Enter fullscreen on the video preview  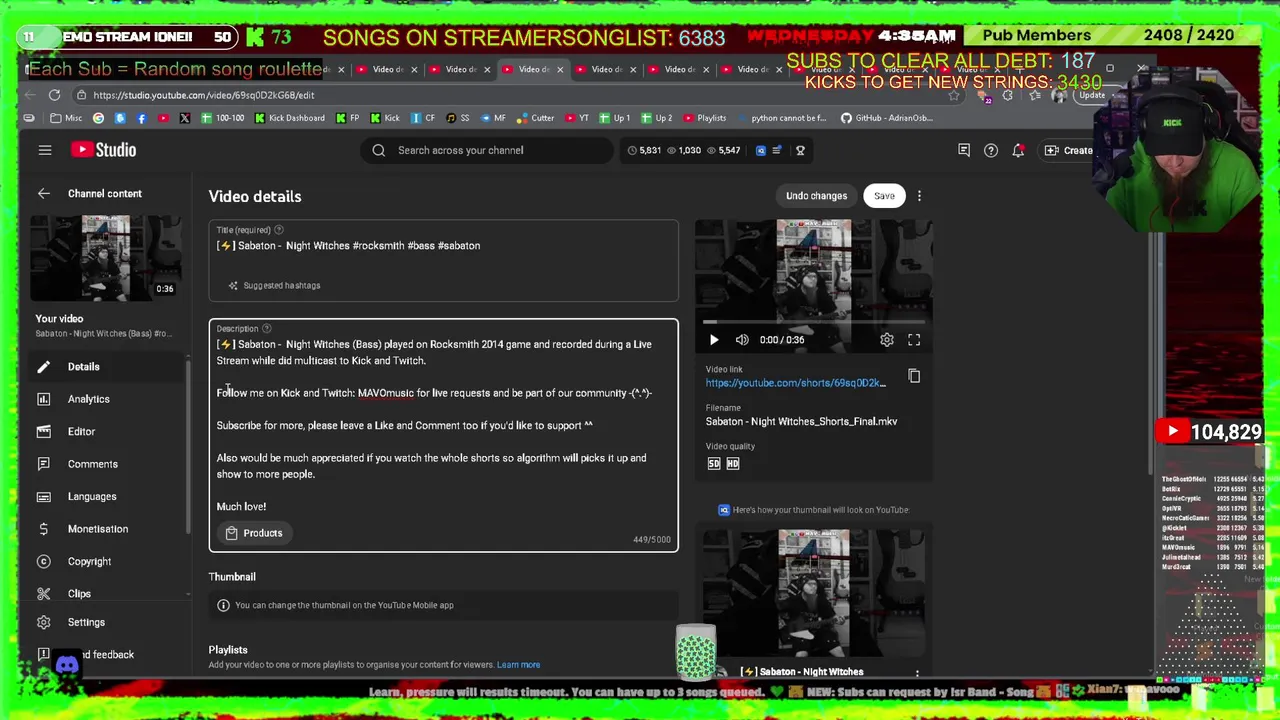point(914,340)
